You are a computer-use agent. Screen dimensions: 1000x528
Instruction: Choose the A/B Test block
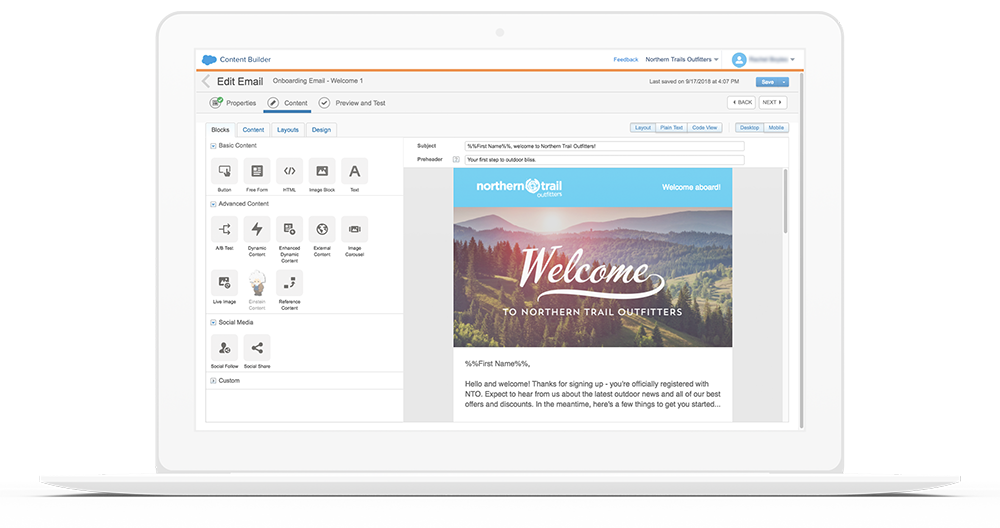pyautogui.click(x=224, y=229)
